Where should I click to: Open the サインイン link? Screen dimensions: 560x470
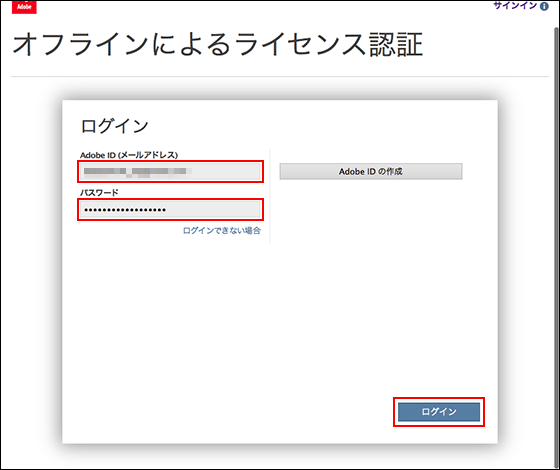(515, 6)
